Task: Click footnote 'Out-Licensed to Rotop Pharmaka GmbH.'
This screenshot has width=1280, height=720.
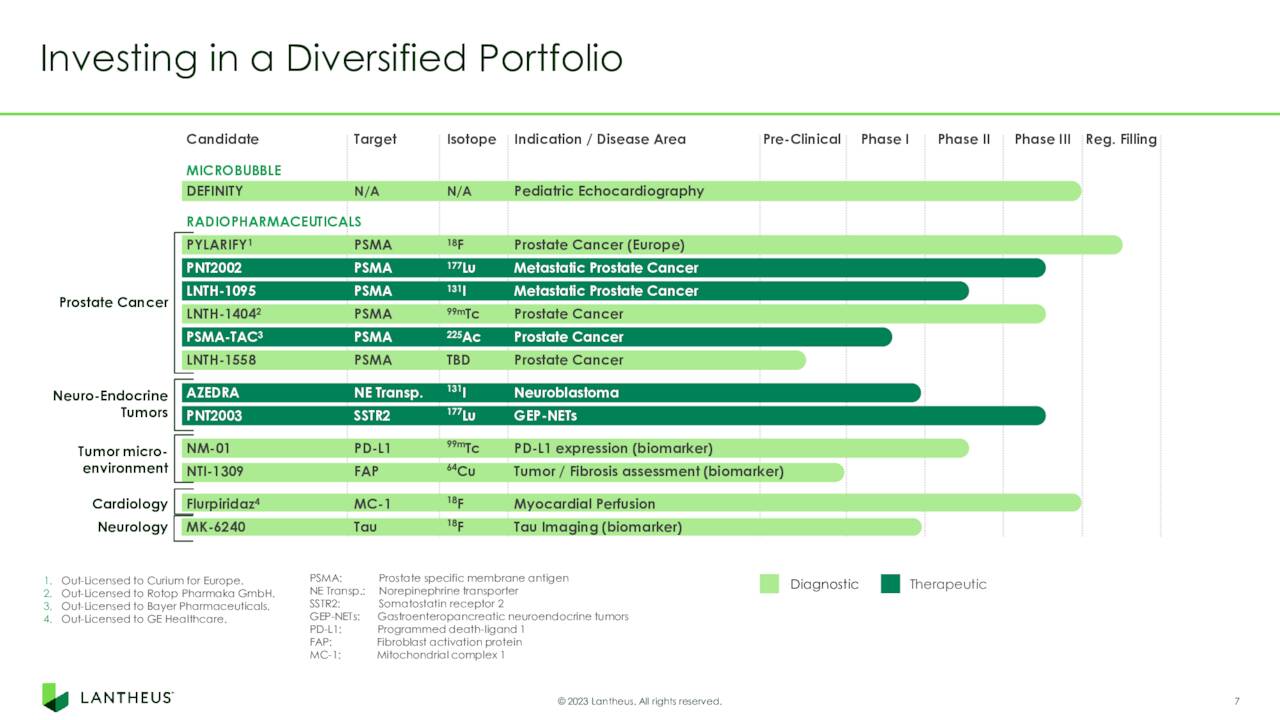Action: (x=168, y=593)
